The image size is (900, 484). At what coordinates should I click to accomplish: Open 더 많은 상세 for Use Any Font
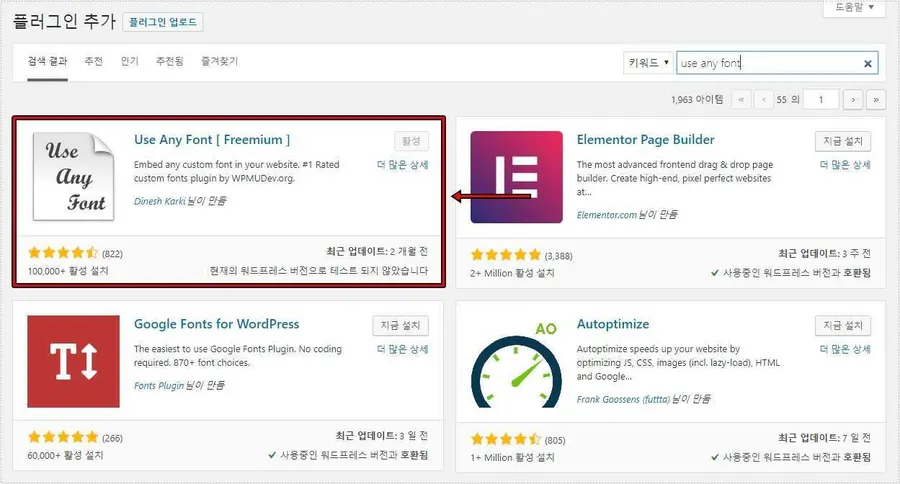click(x=402, y=165)
